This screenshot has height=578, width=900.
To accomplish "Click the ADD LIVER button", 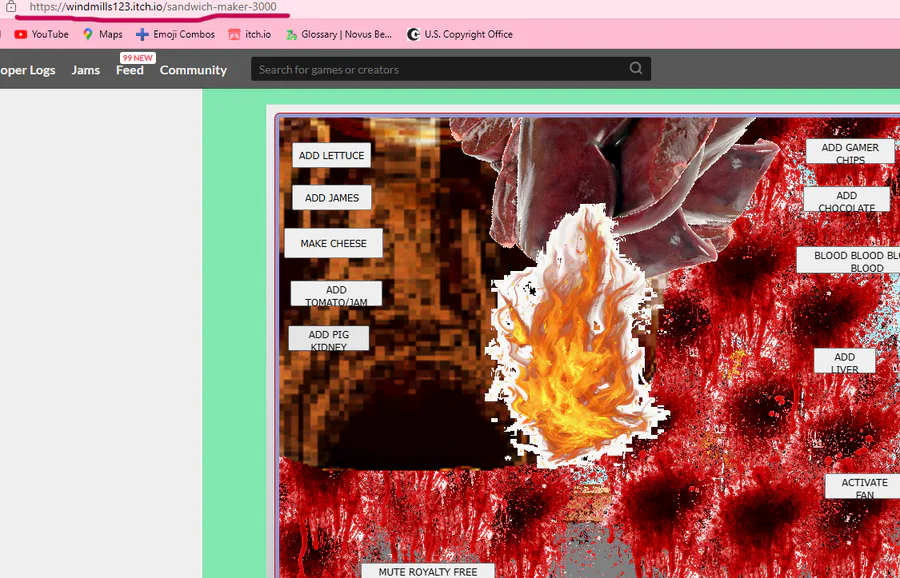I will [845, 360].
